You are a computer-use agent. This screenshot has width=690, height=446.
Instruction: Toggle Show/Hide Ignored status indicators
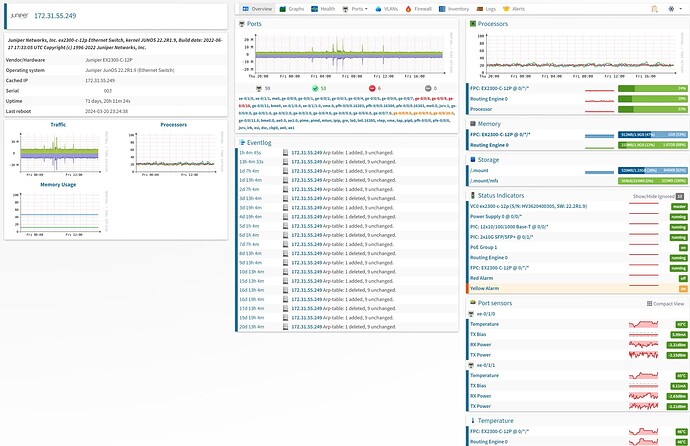658,196
